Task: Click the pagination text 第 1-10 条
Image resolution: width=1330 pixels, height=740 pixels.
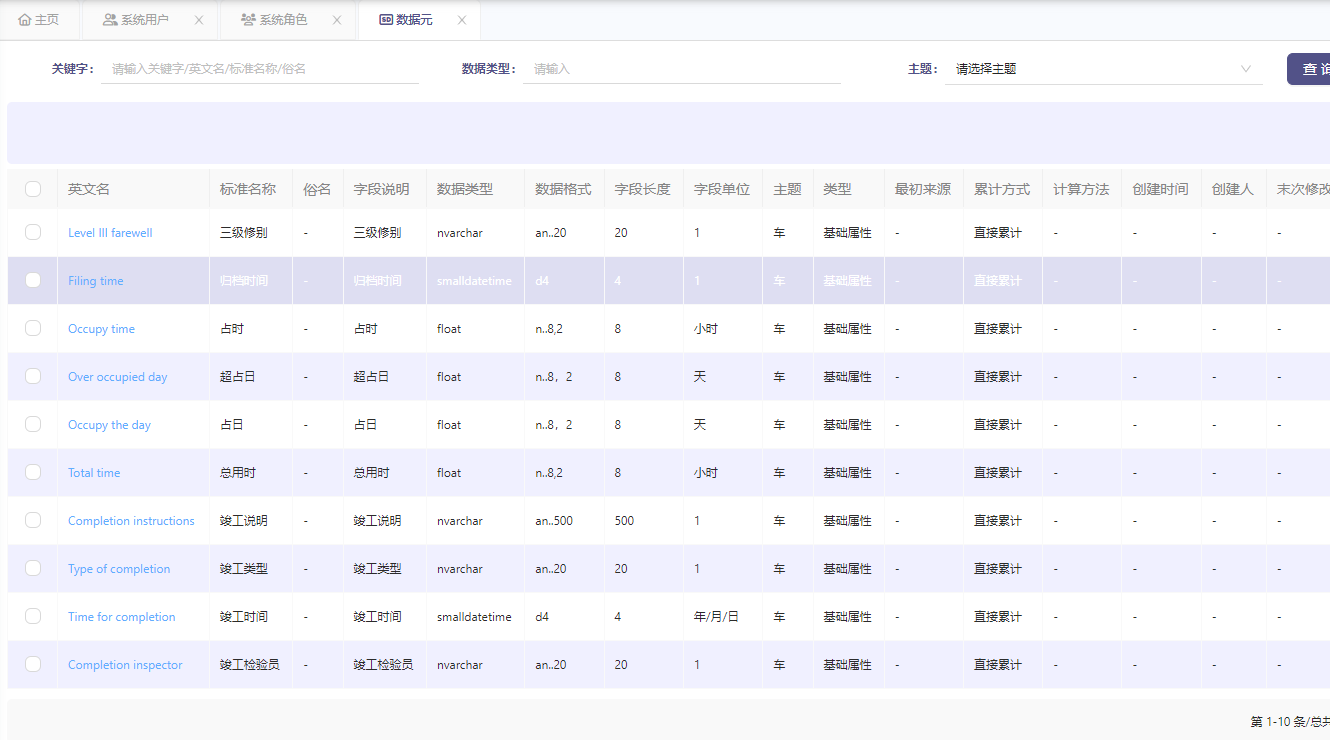Action: [x=1278, y=722]
